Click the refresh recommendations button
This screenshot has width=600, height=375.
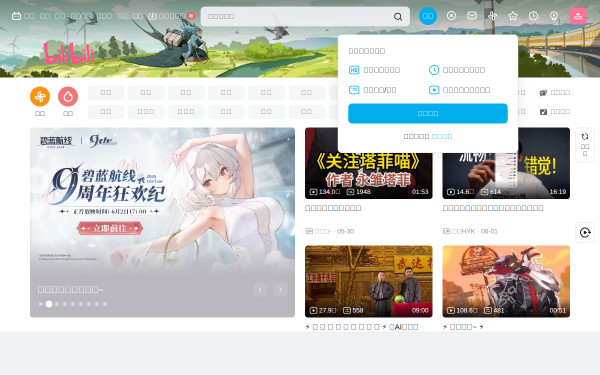pyautogui.click(x=585, y=145)
